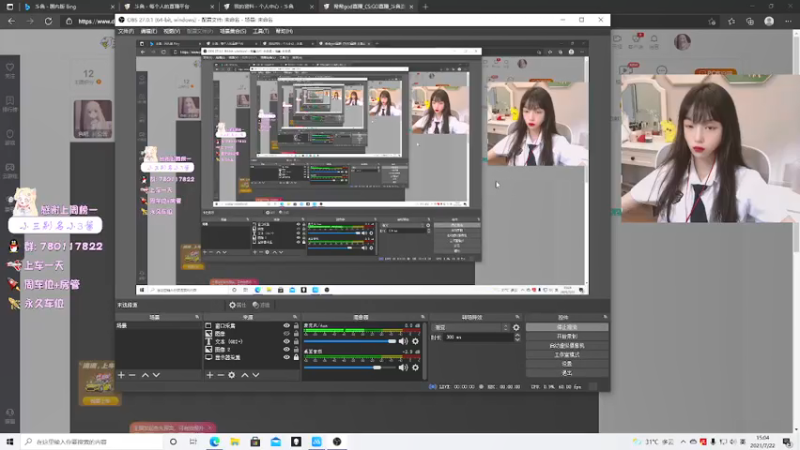Open the 工具(T) menu in OBS
The image size is (800, 450).
[261, 31]
